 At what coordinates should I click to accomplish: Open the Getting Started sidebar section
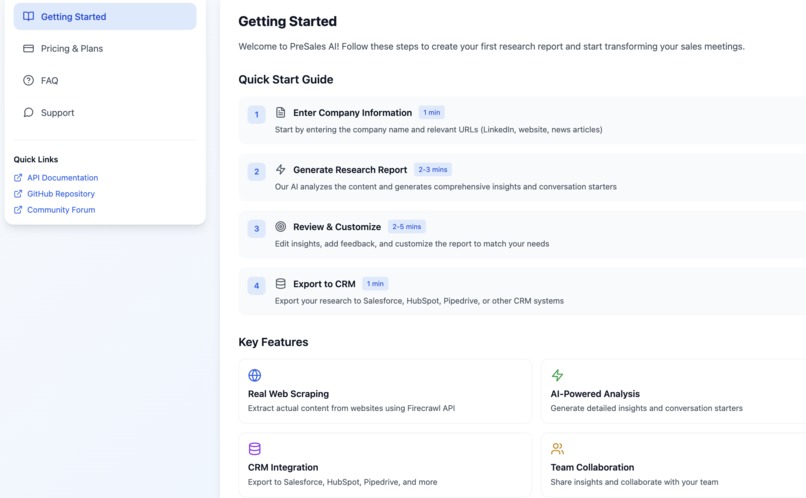point(105,16)
